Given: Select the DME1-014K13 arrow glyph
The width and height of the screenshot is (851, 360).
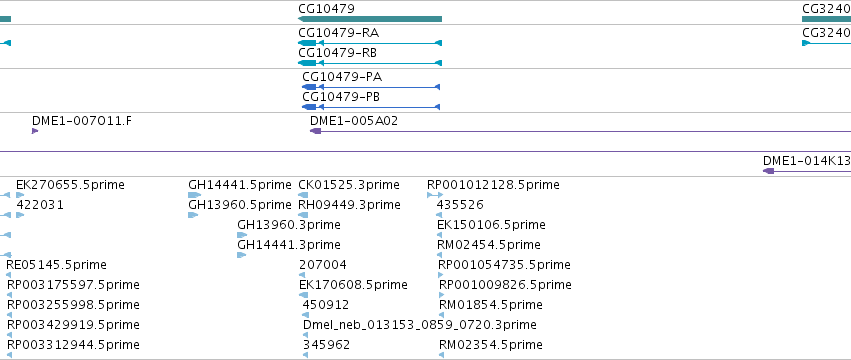Looking at the screenshot, I should pos(768,171).
